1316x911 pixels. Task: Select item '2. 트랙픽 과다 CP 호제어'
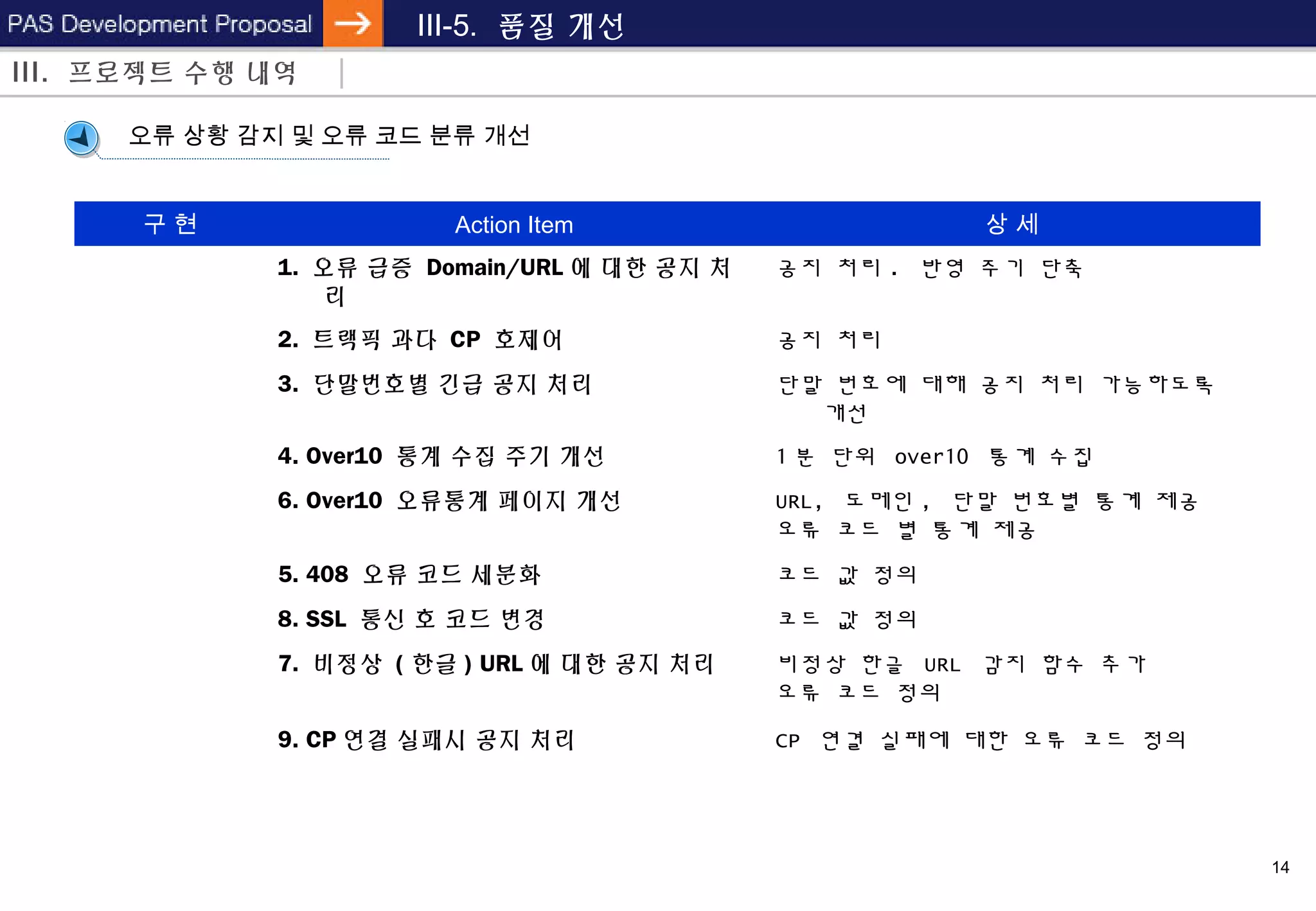[420, 339]
